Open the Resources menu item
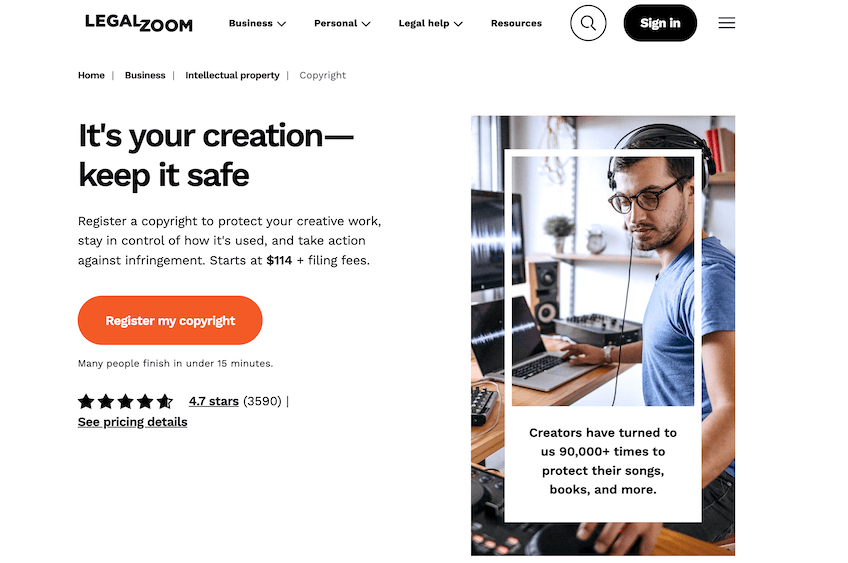The width and height of the screenshot is (848, 563). pos(516,23)
